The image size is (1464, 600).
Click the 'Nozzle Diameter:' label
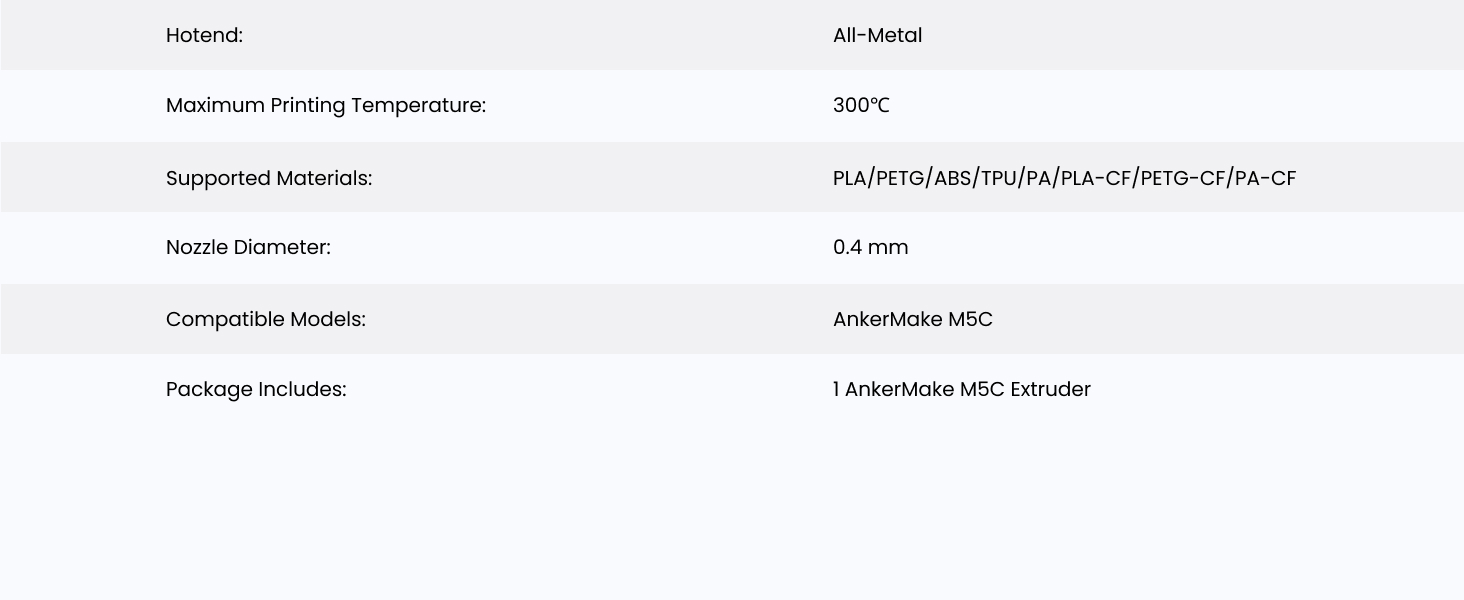pyautogui.click(x=247, y=248)
